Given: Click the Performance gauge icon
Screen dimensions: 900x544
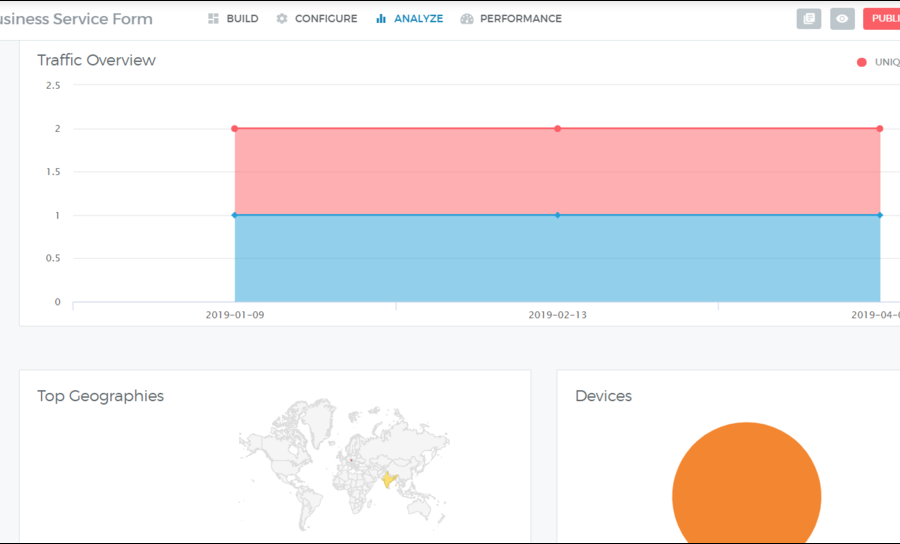Looking at the screenshot, I should [x=467, y=19].
